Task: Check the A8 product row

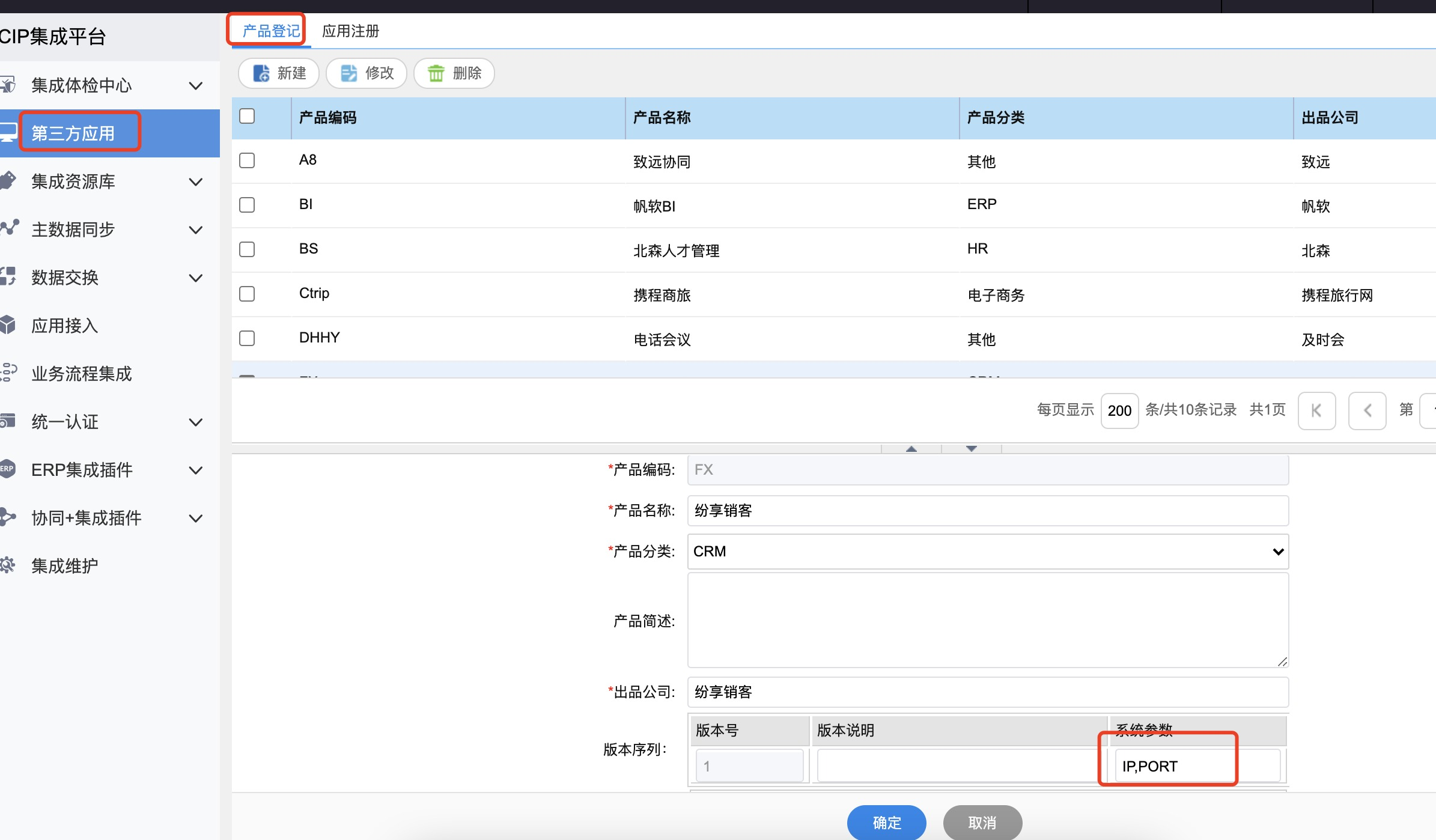Action: tap(247, 160)
